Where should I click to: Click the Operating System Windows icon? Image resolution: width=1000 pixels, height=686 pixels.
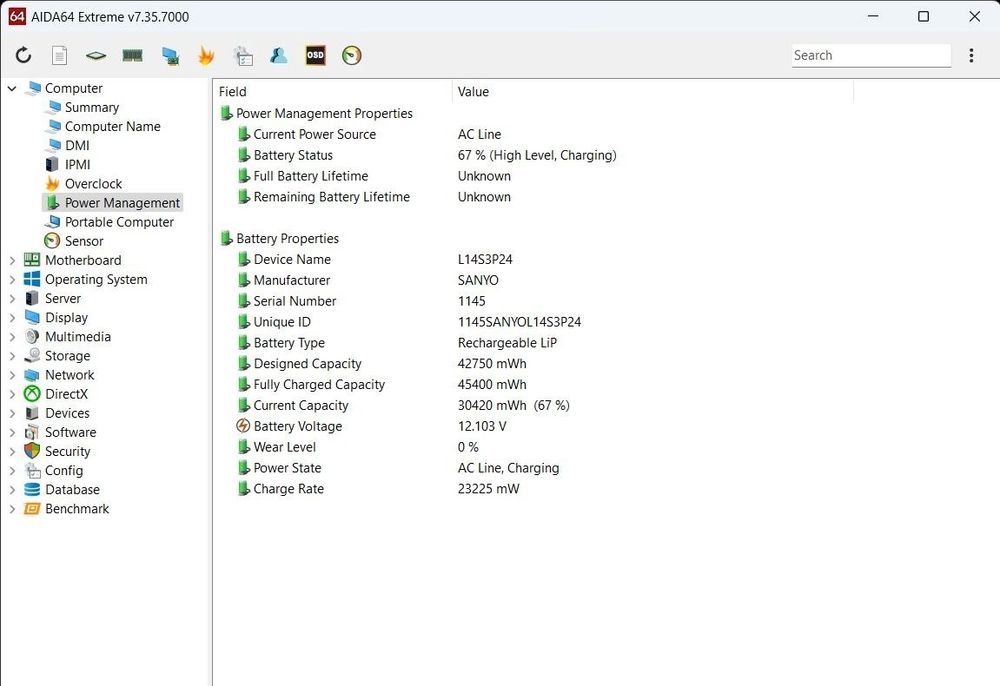tap(32, 279)
